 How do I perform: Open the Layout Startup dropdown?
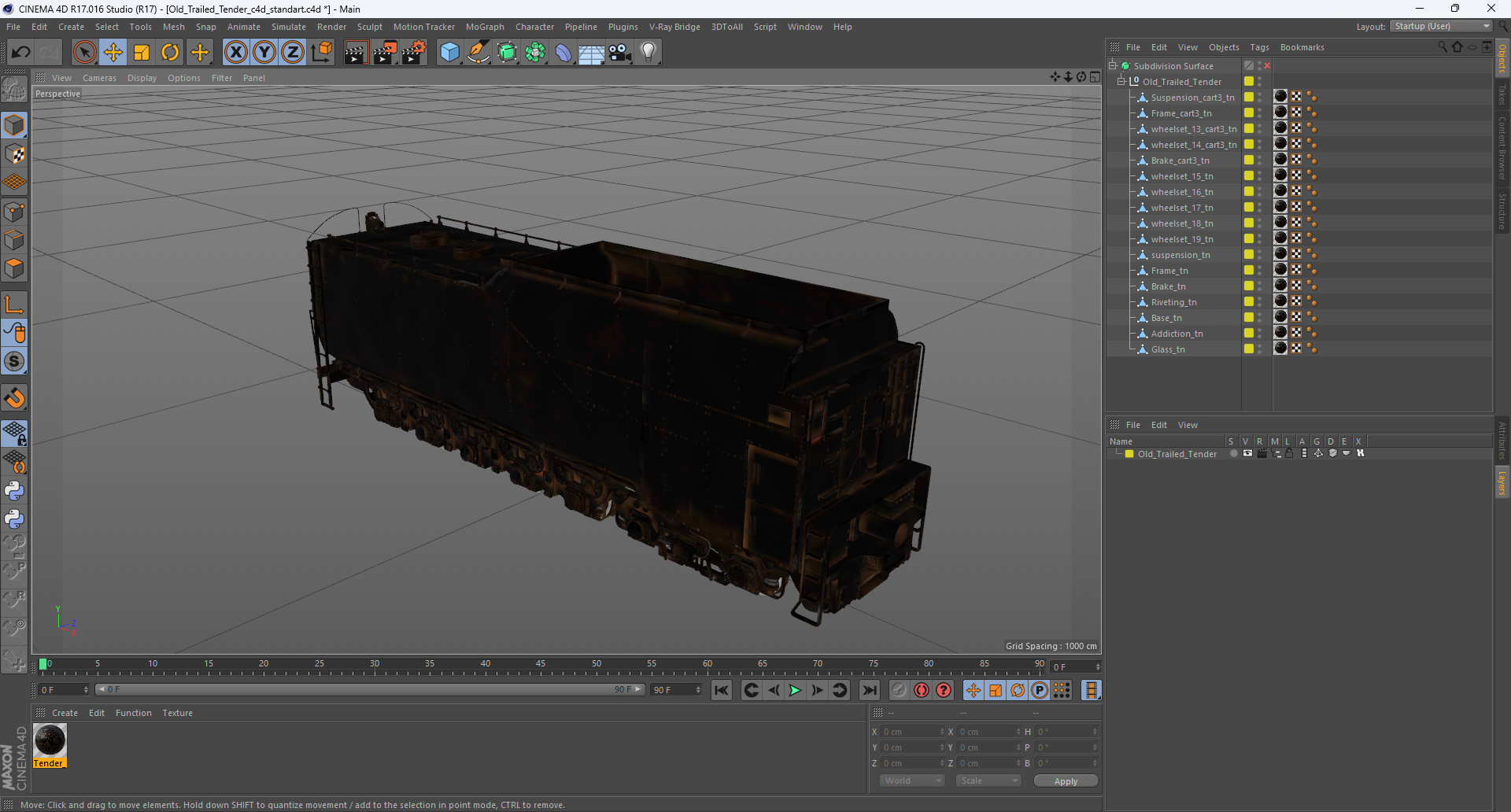coord(1441,26)
